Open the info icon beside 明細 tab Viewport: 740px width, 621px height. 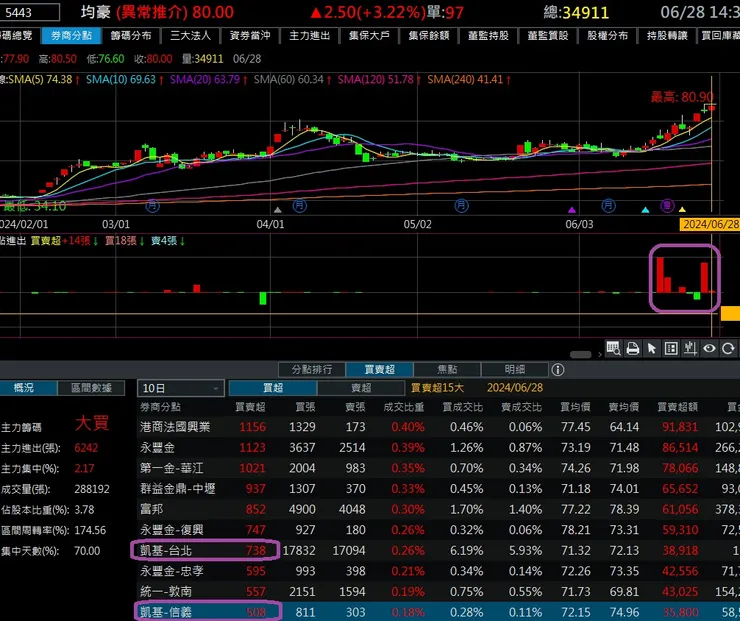557,369
